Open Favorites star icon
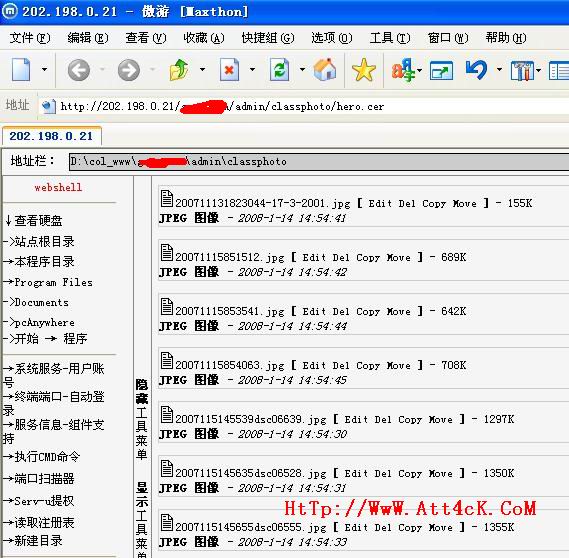The height and width of the screenshot is (558, 569). pos(364,70)
